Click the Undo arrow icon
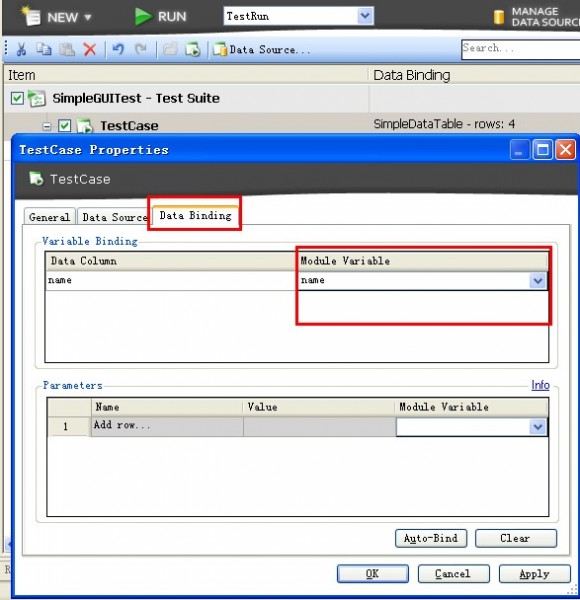580x600 pixels. point(118,49)
